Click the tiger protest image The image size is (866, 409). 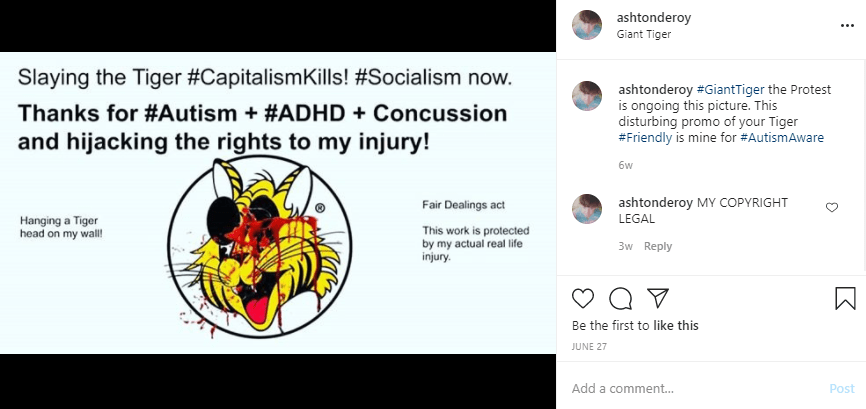(277, 203)
